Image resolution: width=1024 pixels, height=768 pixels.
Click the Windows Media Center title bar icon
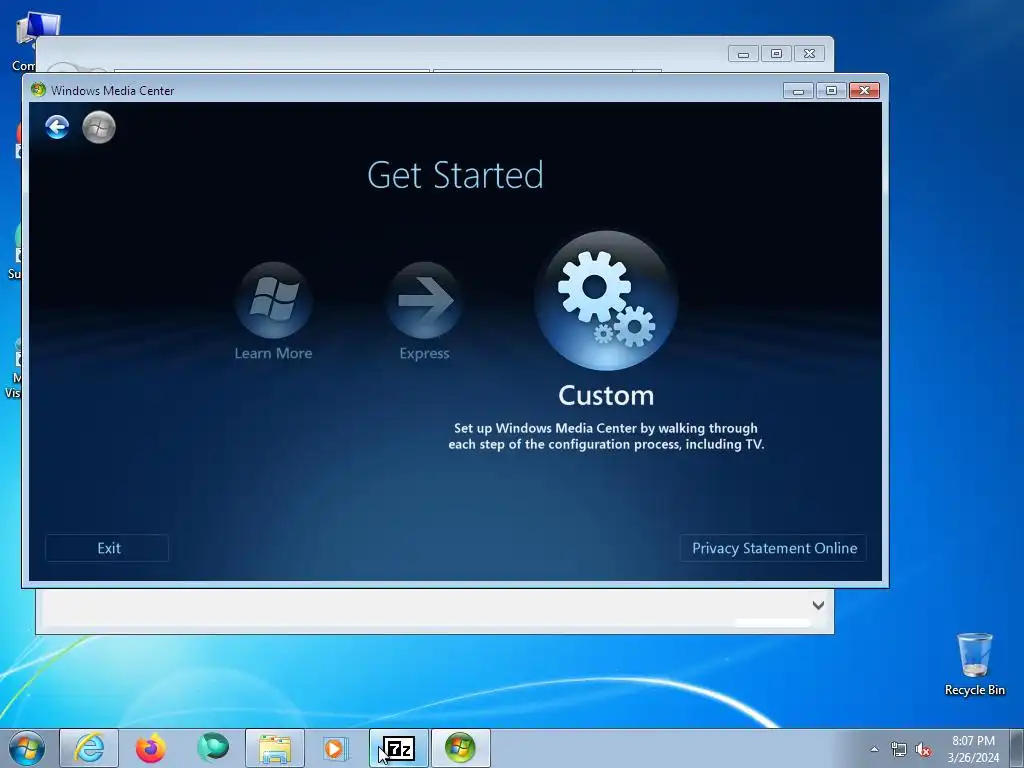pyautogui.click(x=39, y=90)
